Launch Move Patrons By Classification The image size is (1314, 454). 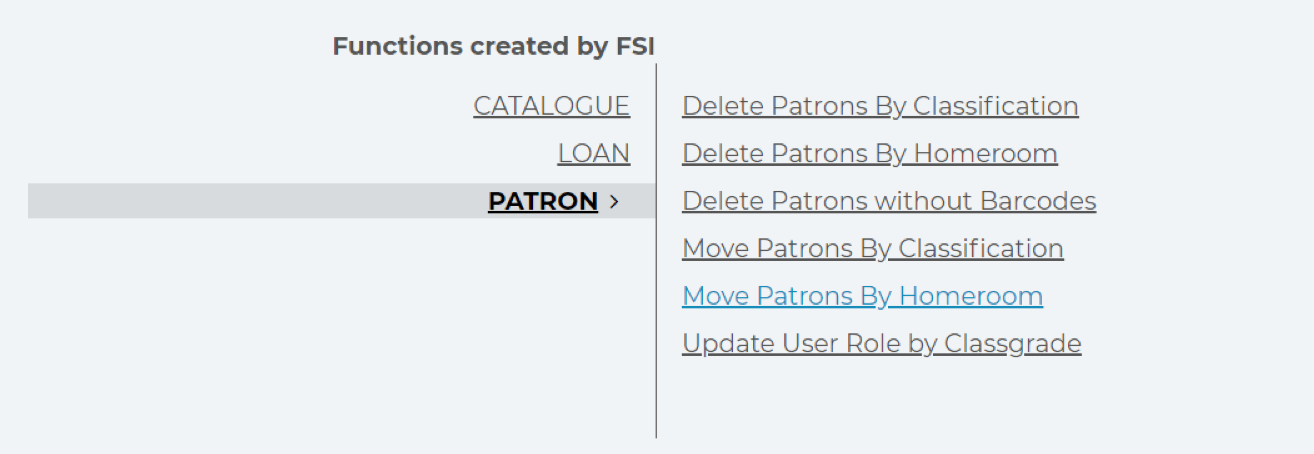[x=873, y=248]
